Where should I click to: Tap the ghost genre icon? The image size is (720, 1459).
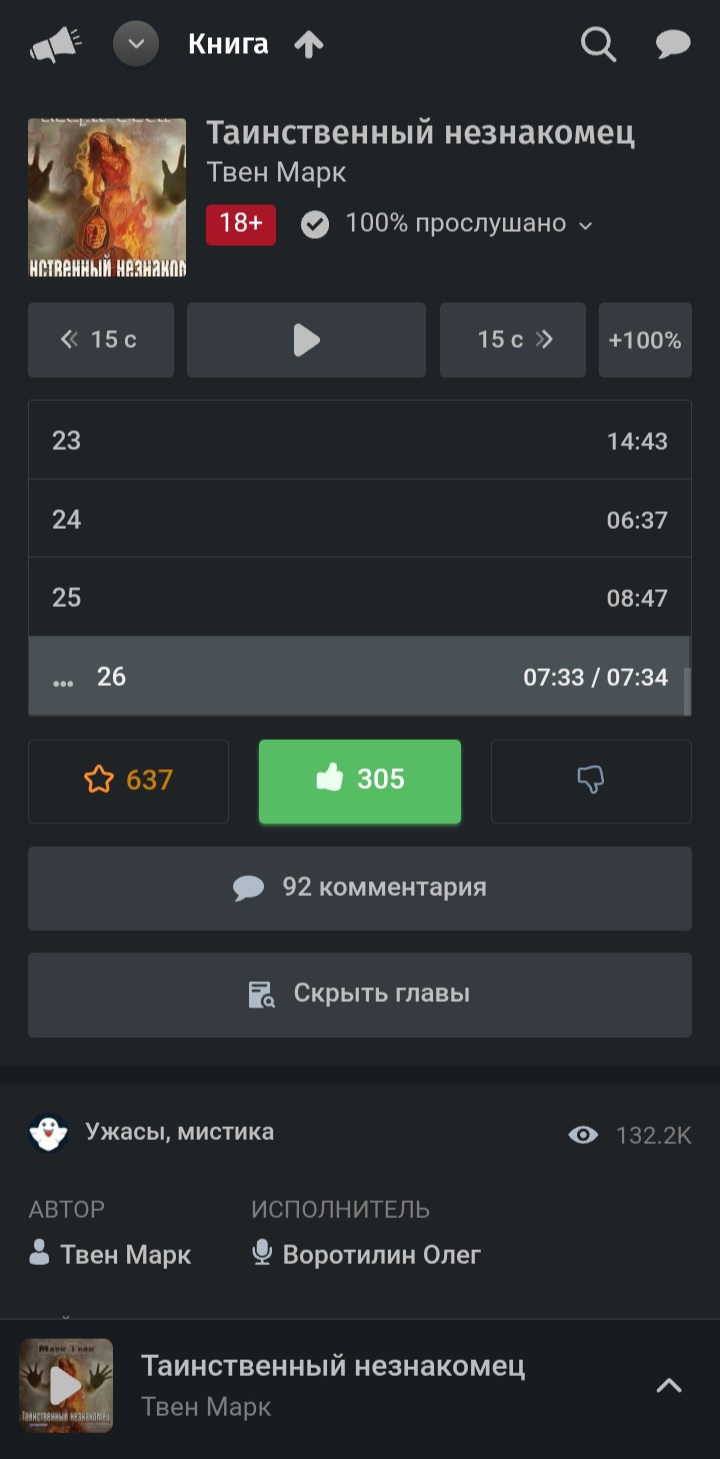point(48,1133)
